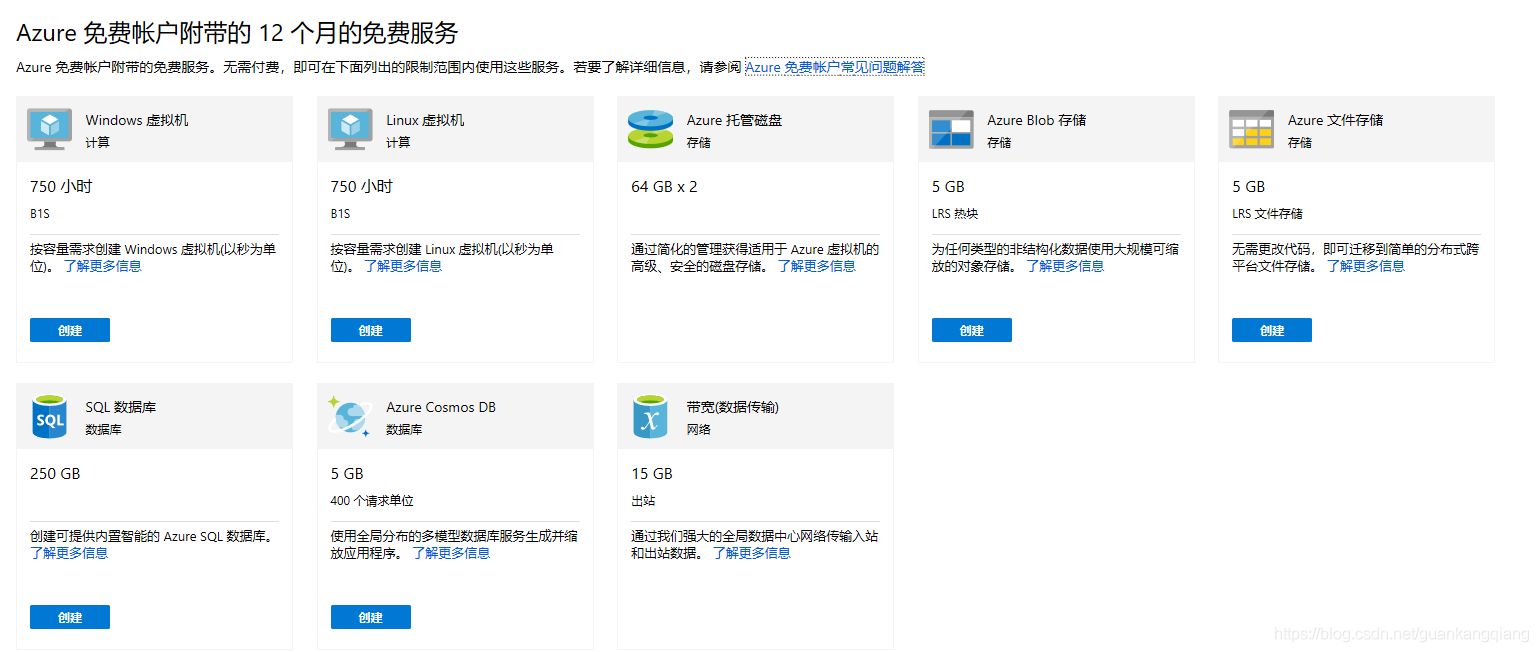Click B1S label in the Linux 虚拟机 card
The width and height of the screenshot is (1538, 652).
(x=341, y=214)
